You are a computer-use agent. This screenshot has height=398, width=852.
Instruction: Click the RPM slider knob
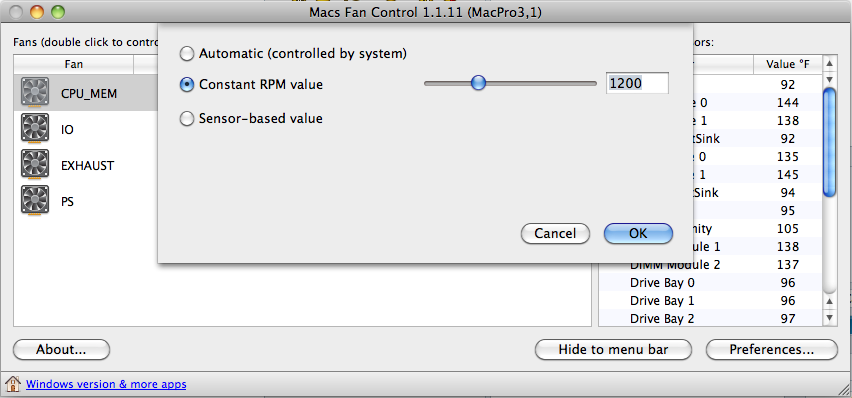tap(478, 83)
